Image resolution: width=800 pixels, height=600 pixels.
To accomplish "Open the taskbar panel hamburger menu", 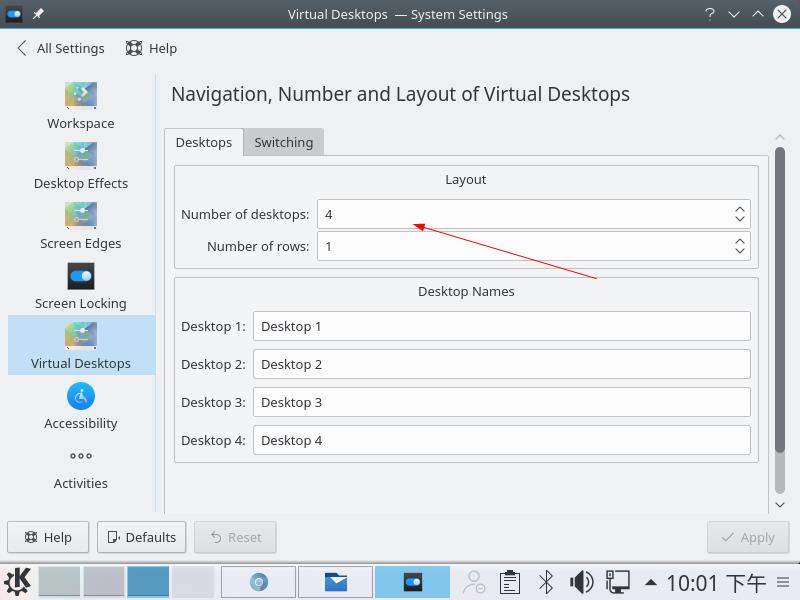I will coord(783,582).
